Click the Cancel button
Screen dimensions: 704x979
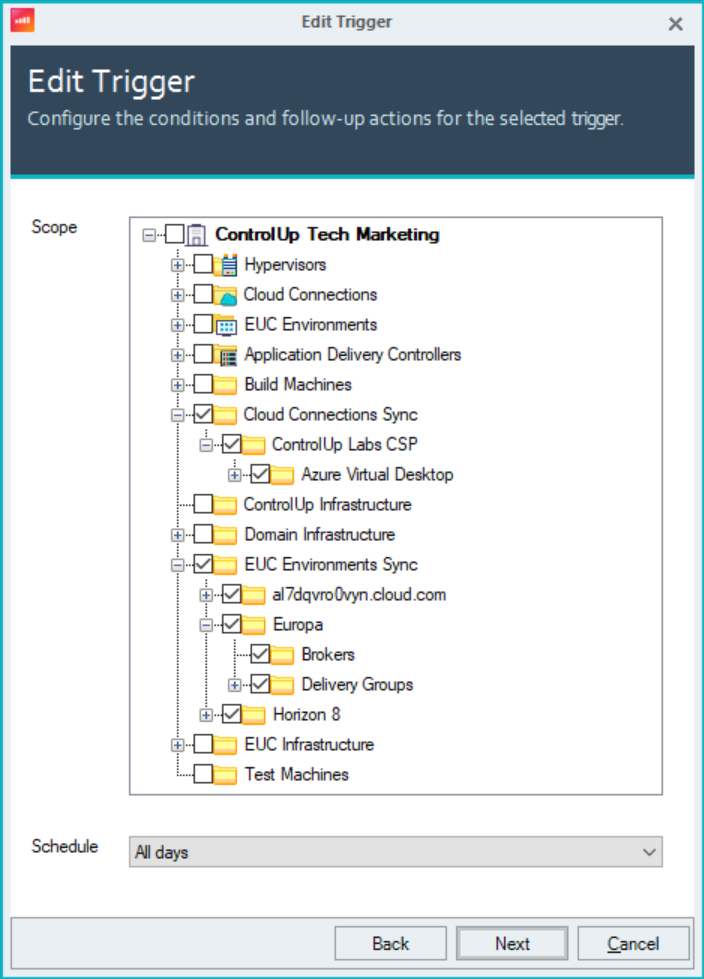[633, 943]
